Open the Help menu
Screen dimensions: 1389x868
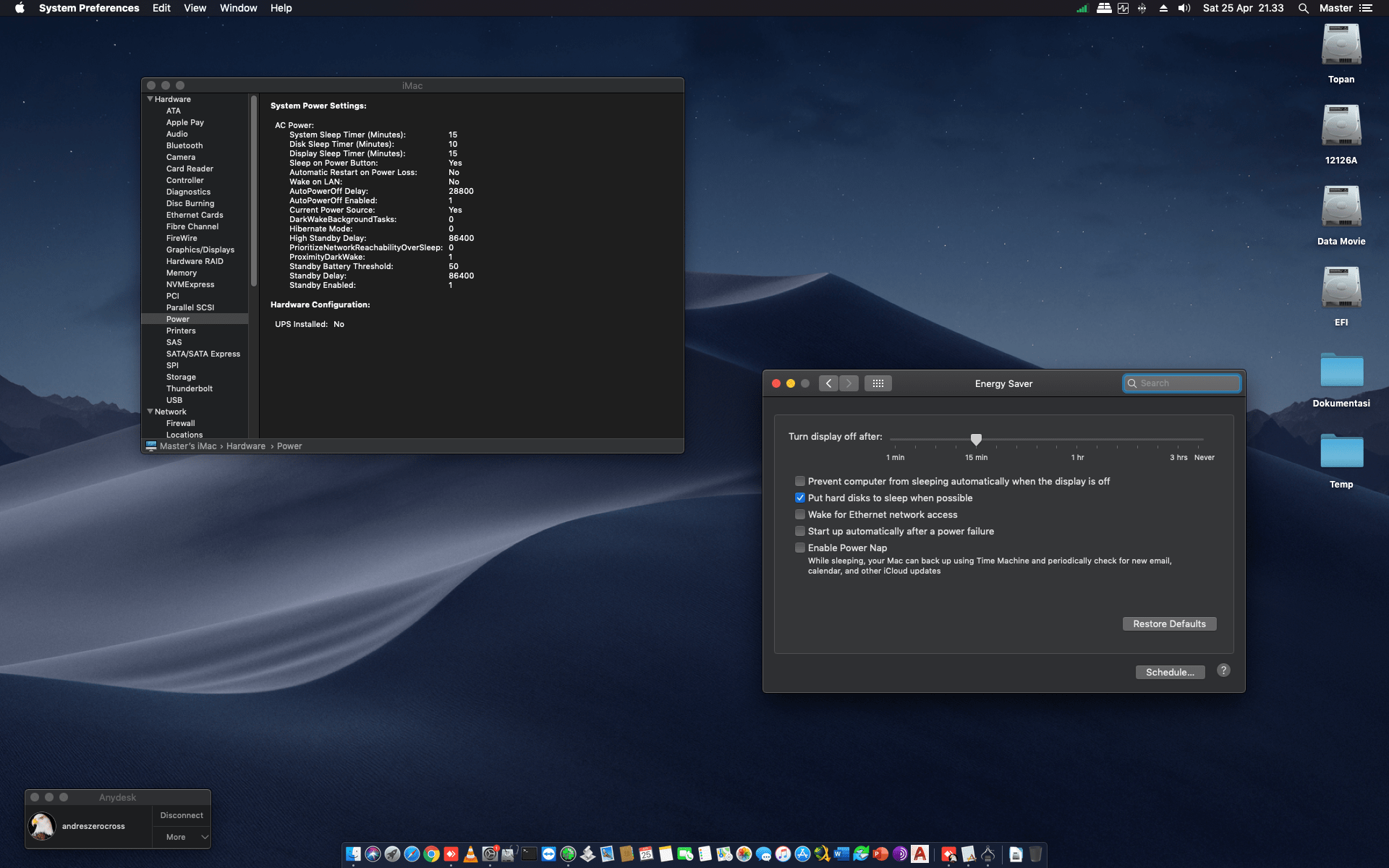281,8
